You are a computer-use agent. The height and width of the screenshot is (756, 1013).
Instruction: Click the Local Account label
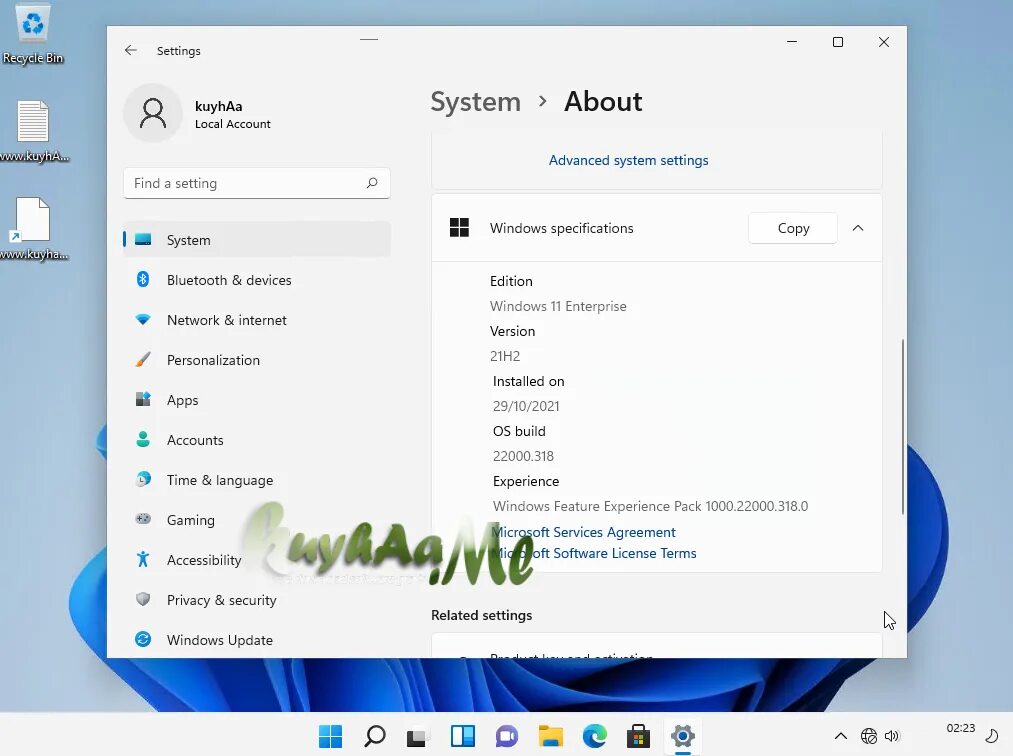(233, 124)
